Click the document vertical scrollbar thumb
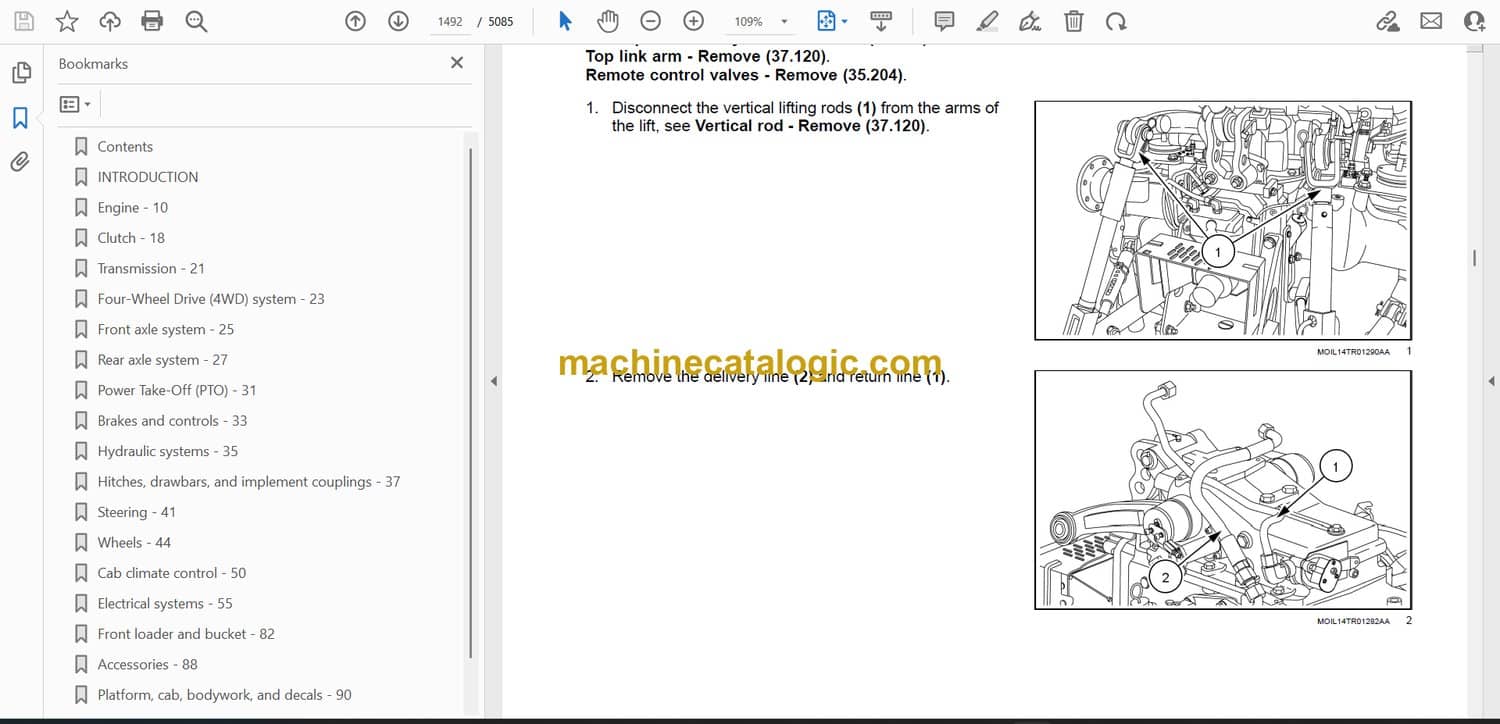This screenshot has width=1500, height=724. [1475, 258]
